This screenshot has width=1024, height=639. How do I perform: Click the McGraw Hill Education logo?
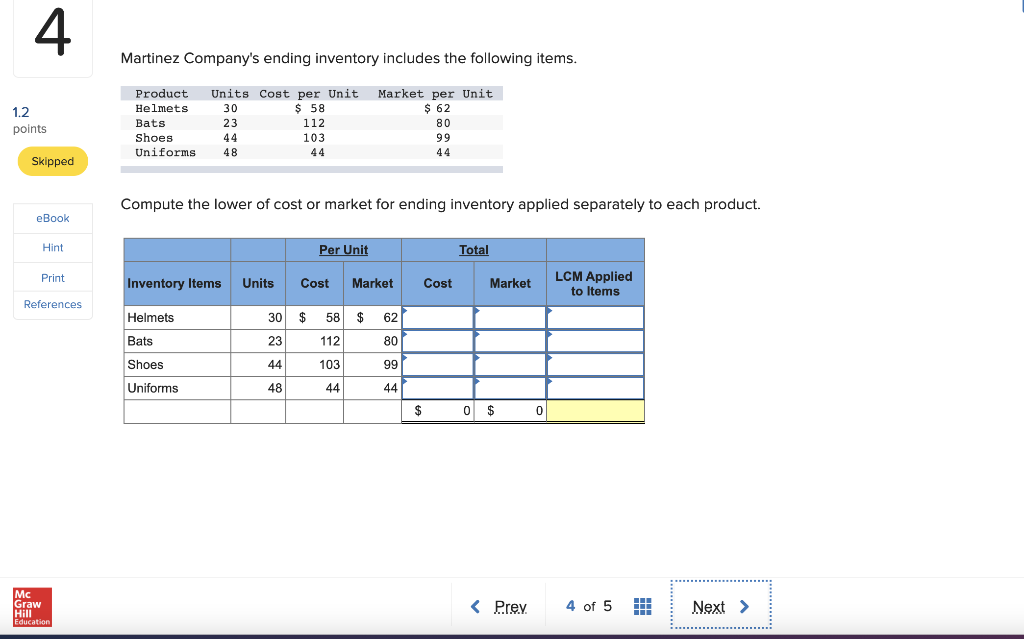32,607
